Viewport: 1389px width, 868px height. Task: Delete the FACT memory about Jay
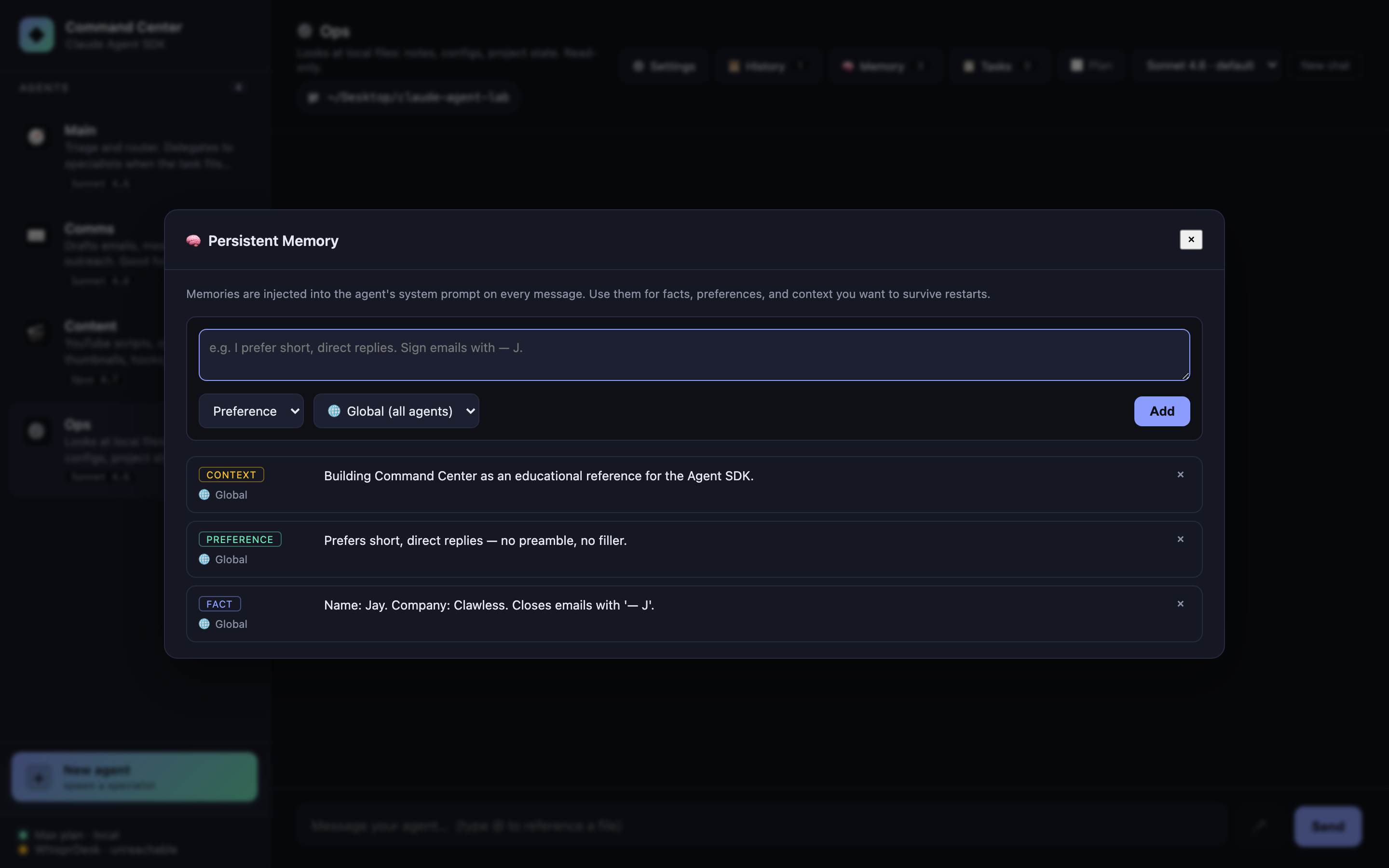coord(1180,604)
